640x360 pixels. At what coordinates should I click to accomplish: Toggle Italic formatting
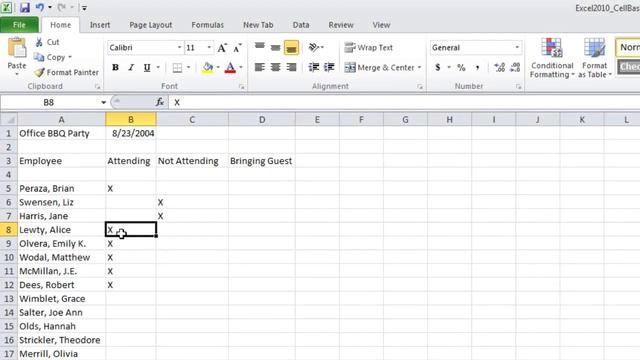(131, 67)
